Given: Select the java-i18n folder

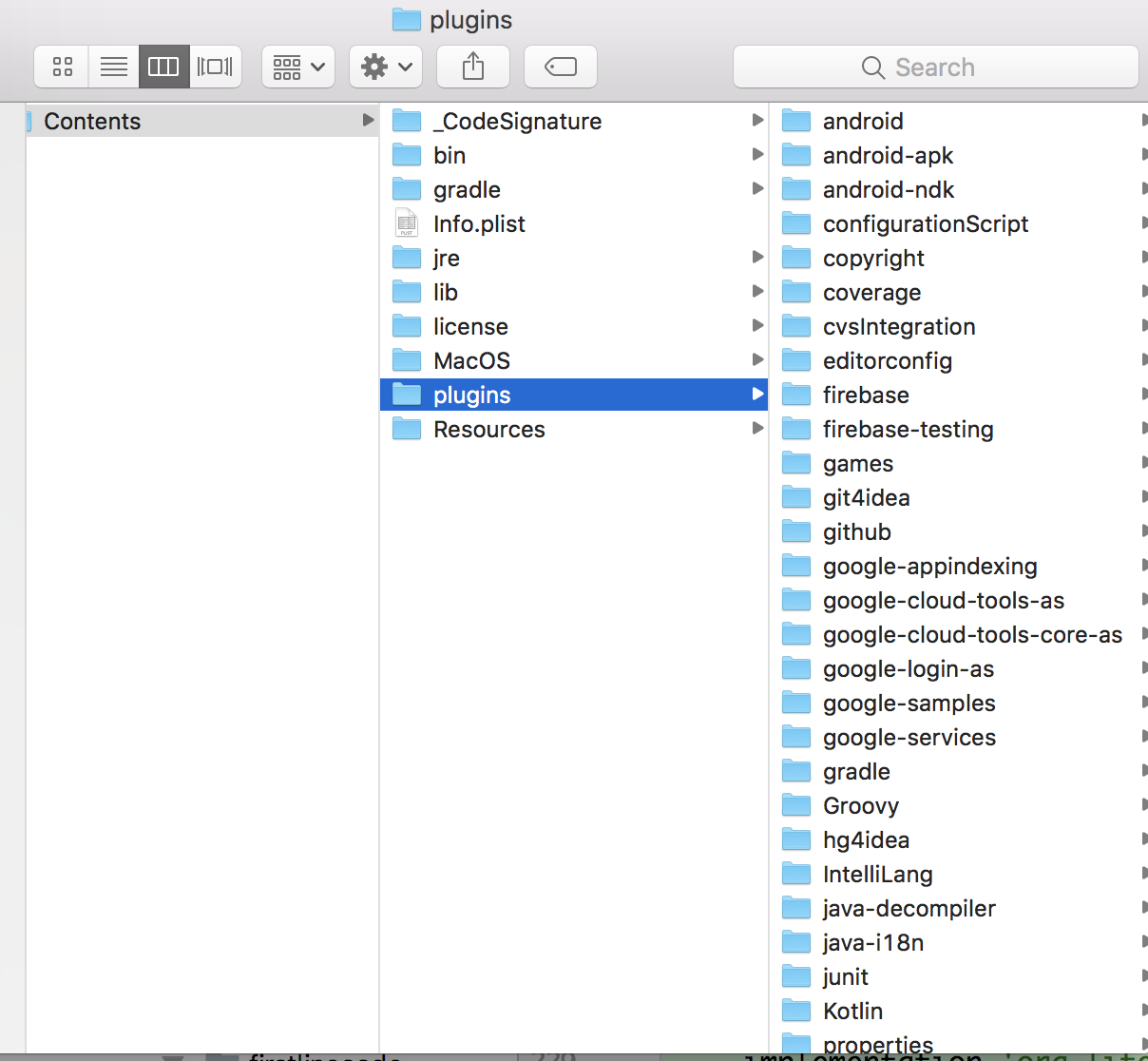Looking at the screenshot, I should click(959, 942).
